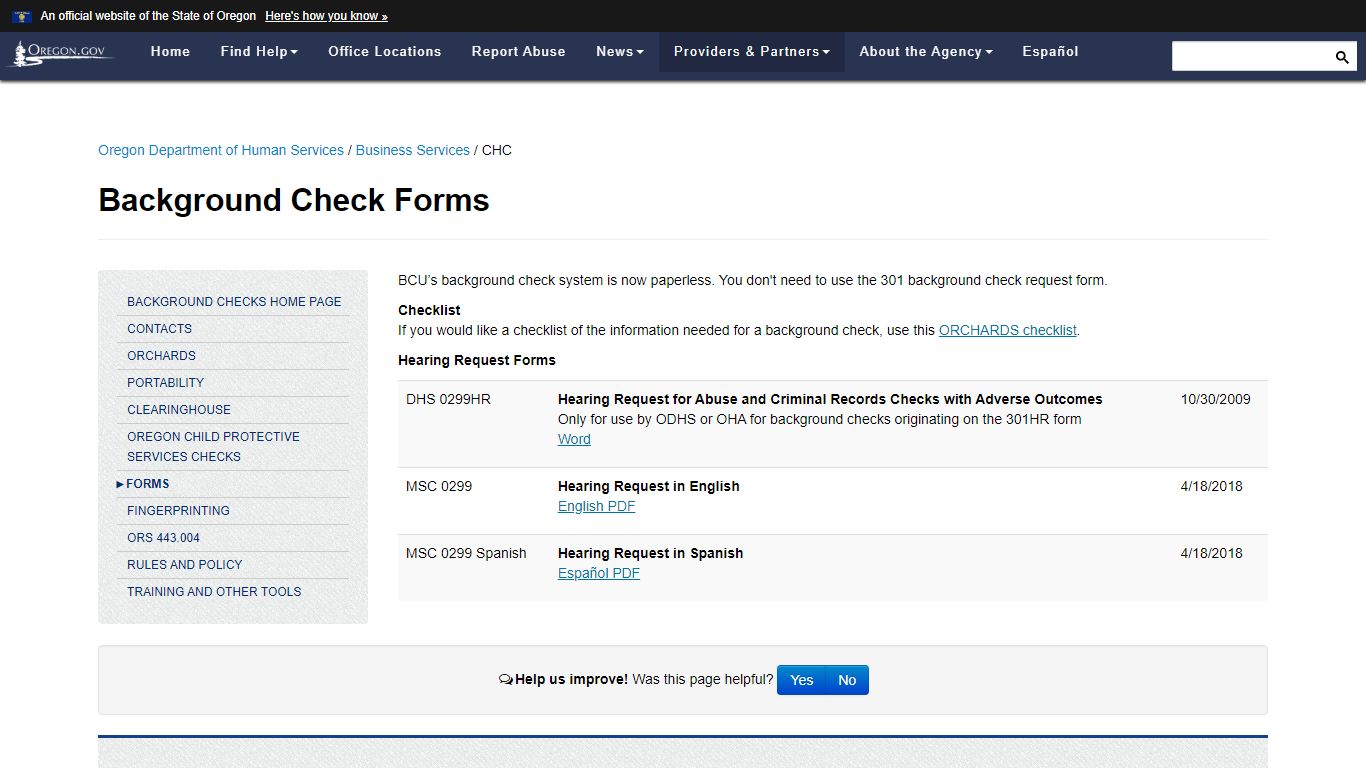Open Providers & Partners dropdown
The width and height of the screenshot is (1366, 768).
click(x=752, y=52)
